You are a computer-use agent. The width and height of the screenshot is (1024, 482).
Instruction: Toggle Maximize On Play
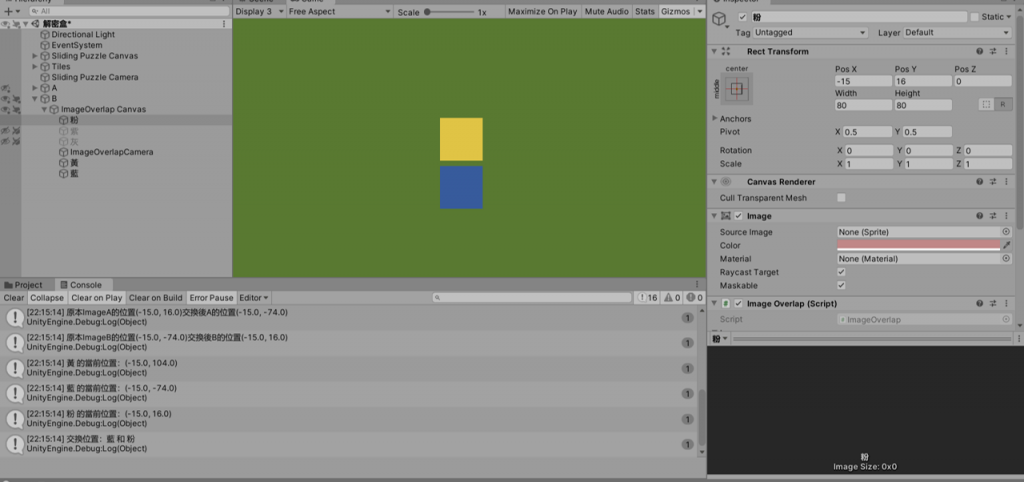543,12
